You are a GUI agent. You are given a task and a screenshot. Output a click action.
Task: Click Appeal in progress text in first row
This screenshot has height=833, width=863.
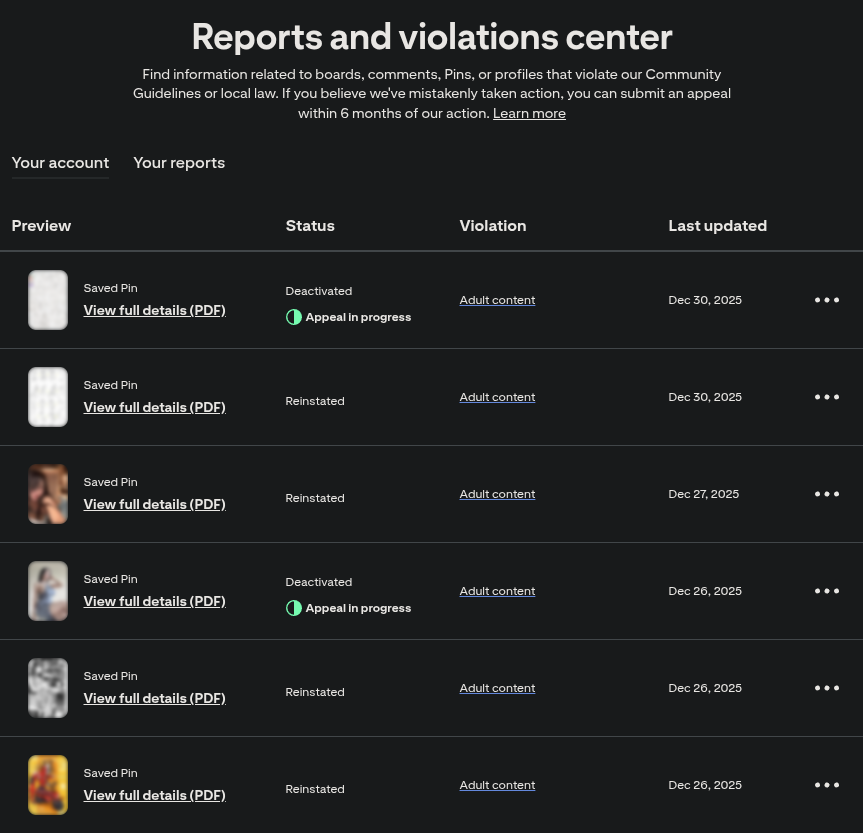(358, 317)
